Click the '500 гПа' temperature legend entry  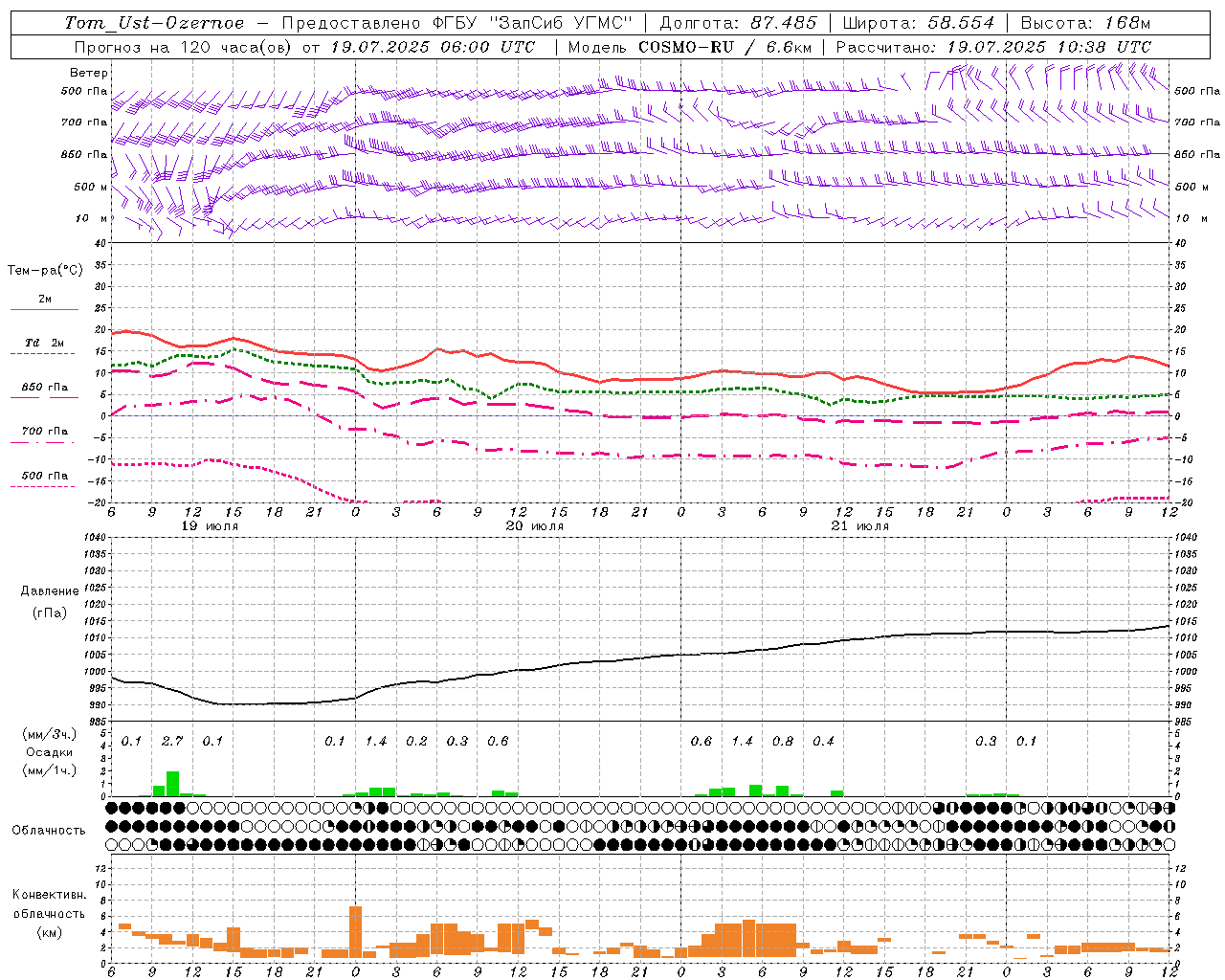point(45,476)
